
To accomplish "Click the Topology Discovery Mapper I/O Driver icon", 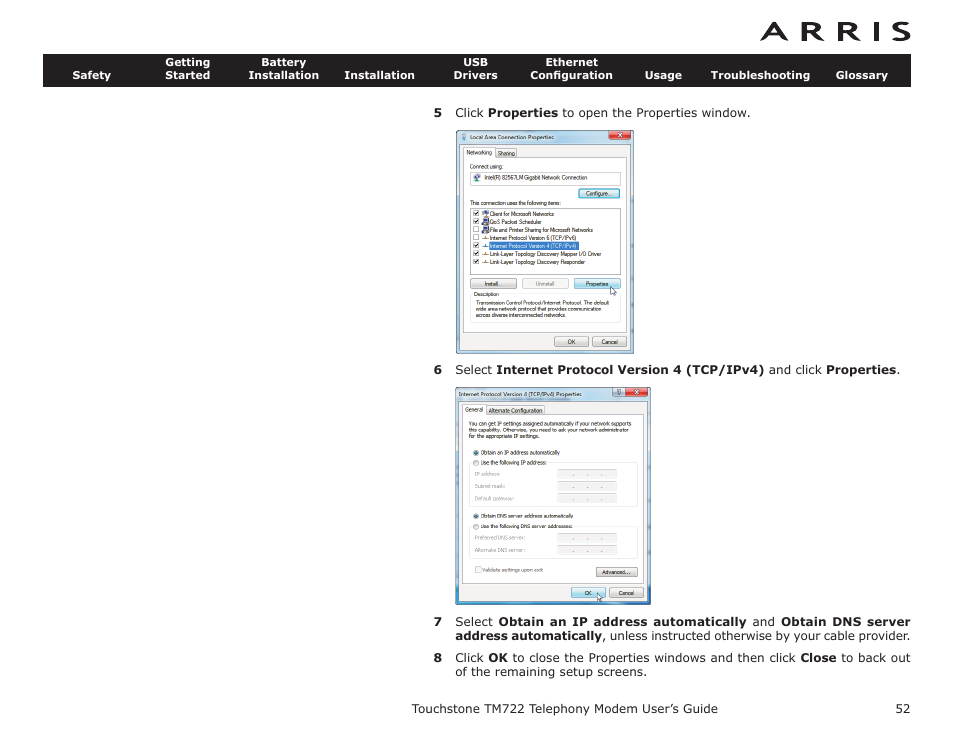I will [x=486, y=254].
